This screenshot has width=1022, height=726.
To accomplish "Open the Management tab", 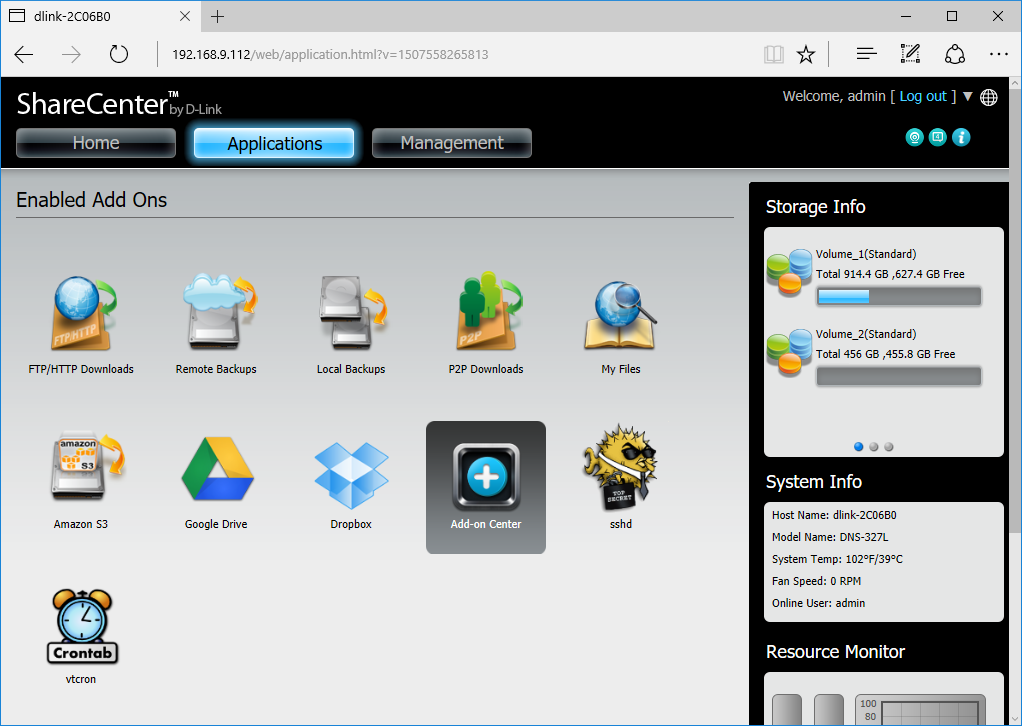I will pyautogui.click(x=452, y=143).
